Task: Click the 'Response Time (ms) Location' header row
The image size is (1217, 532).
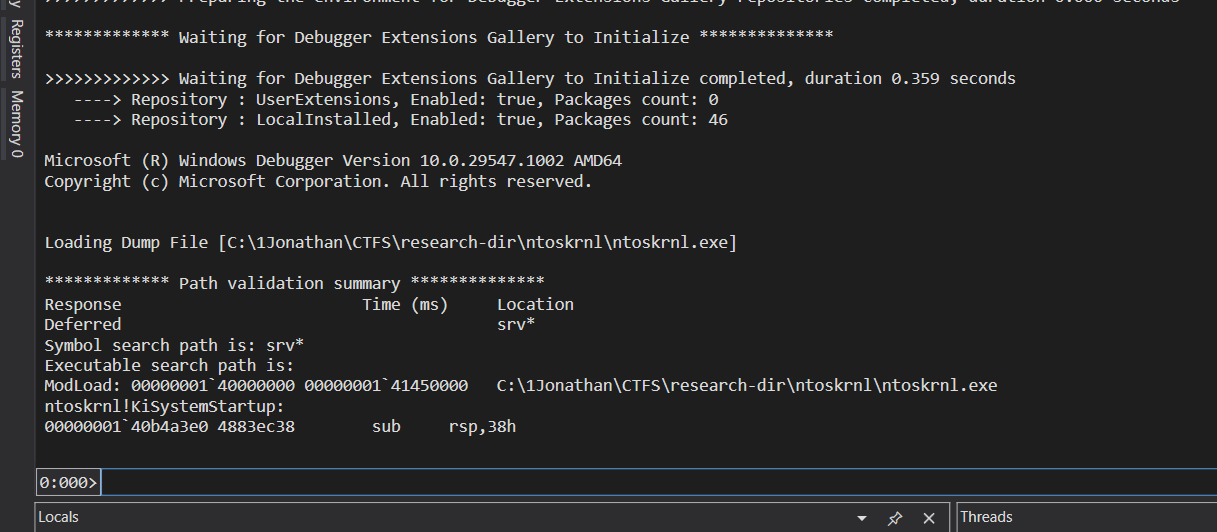Action: pos(309,304)
